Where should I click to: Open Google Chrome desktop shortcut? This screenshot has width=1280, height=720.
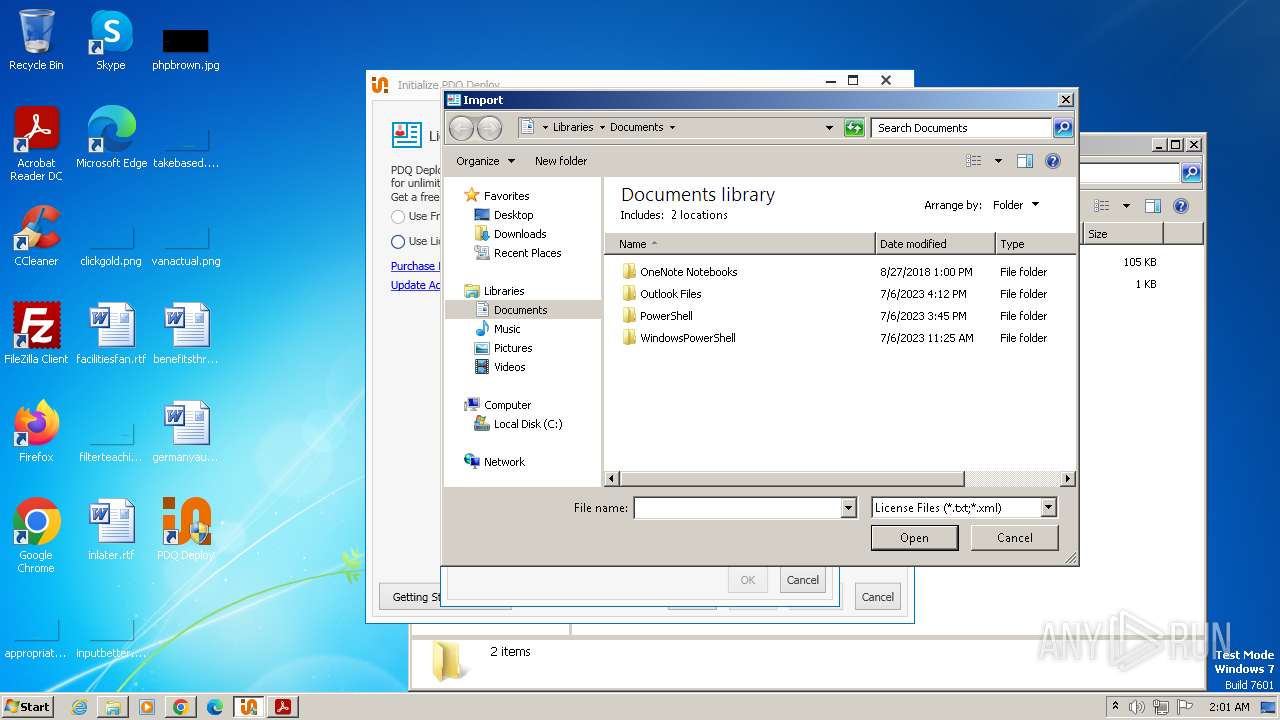click(x=36, y=535)
